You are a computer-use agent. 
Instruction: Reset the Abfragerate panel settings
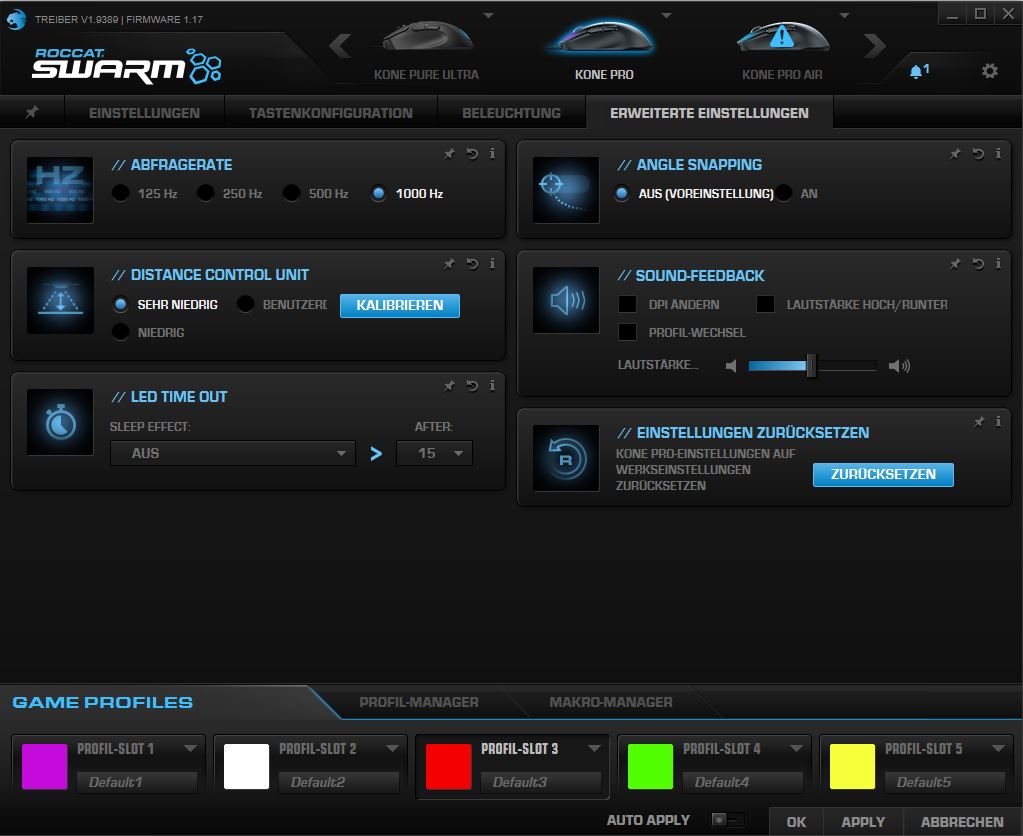tap(472, 154)
